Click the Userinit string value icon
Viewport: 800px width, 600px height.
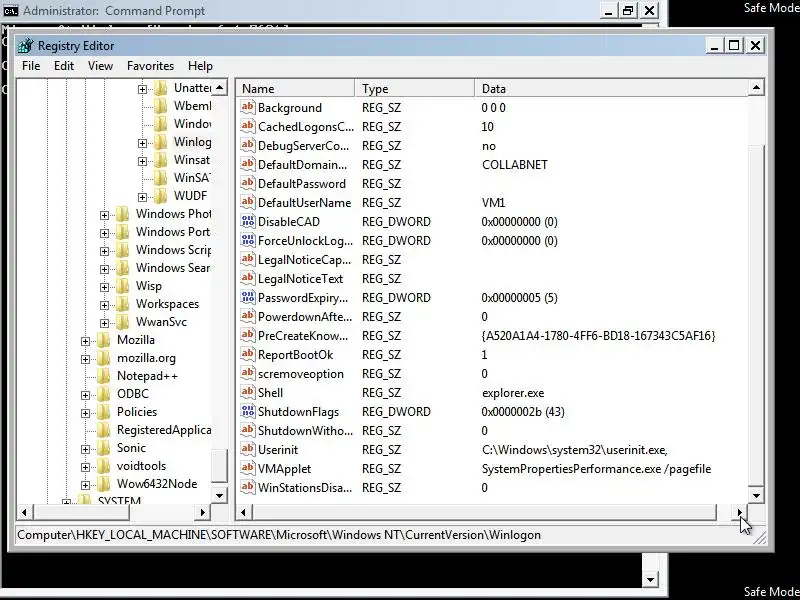[x=247, y=449]
